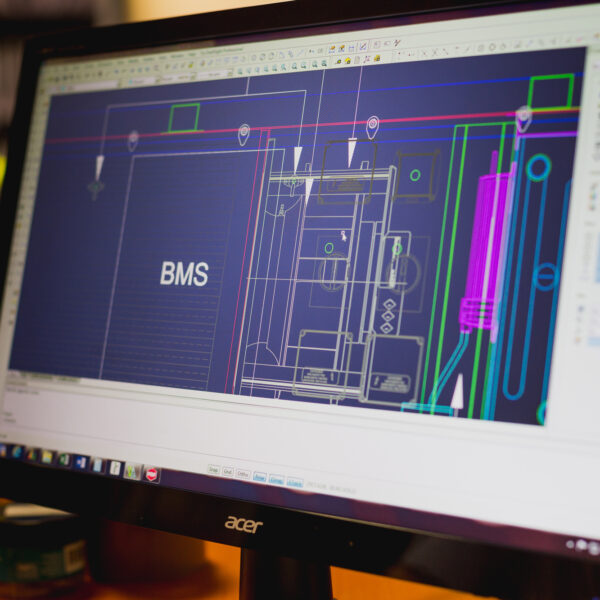Viewport: 600px width, 600px height.
Task: Click the white arrow marker near bottom right
Action: click(x=457, y=394)
